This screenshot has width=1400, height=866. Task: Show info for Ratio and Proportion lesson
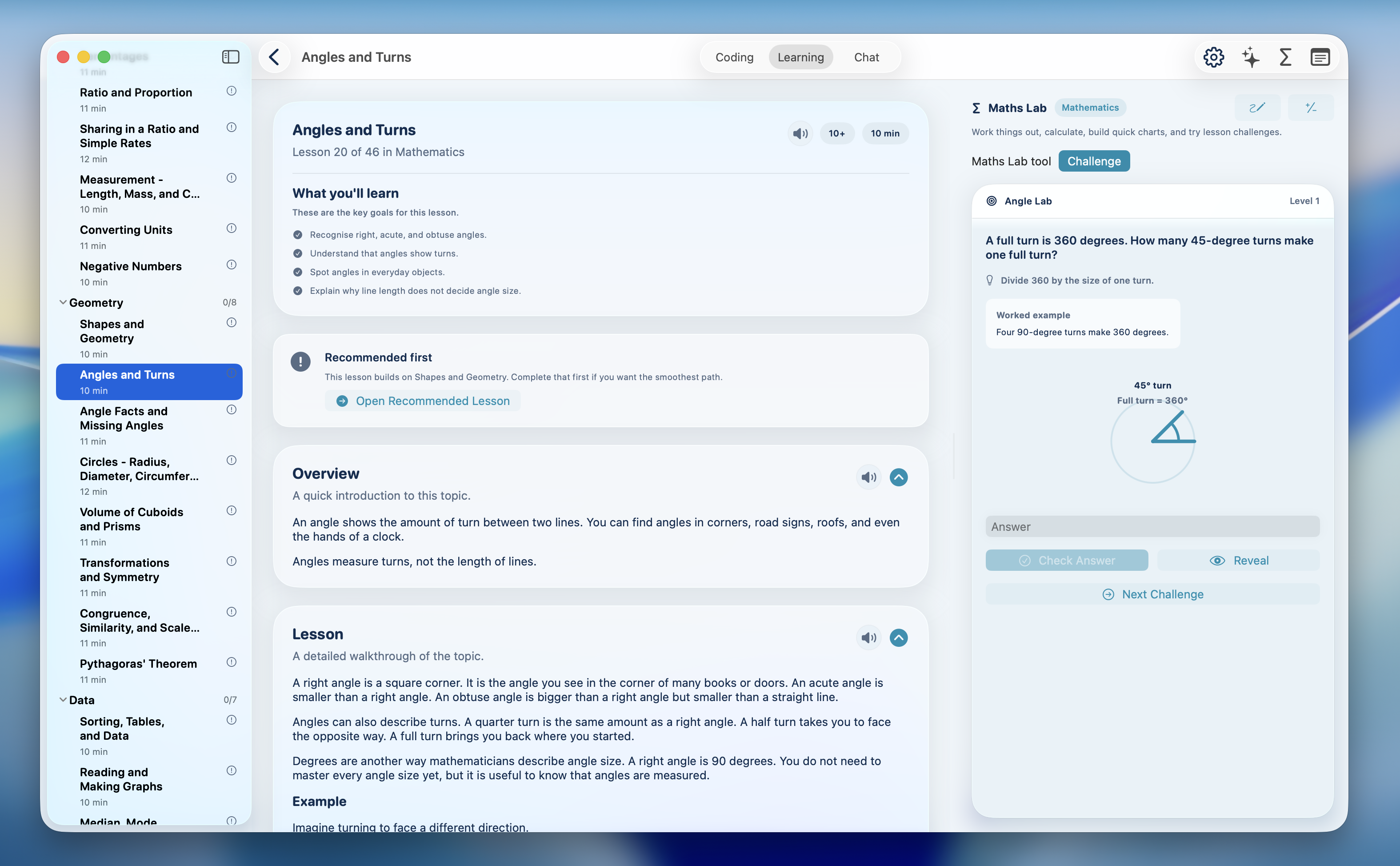[231, 91]
